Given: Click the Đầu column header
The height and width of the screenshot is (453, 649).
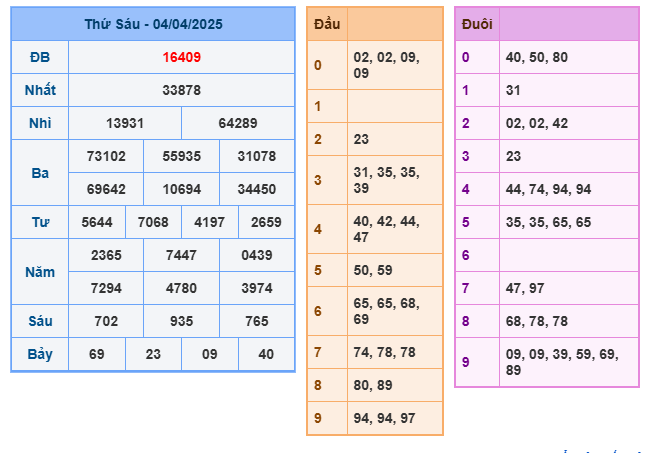Looking at the screenshot, I should pyautogui.click(x=327, y=24).
